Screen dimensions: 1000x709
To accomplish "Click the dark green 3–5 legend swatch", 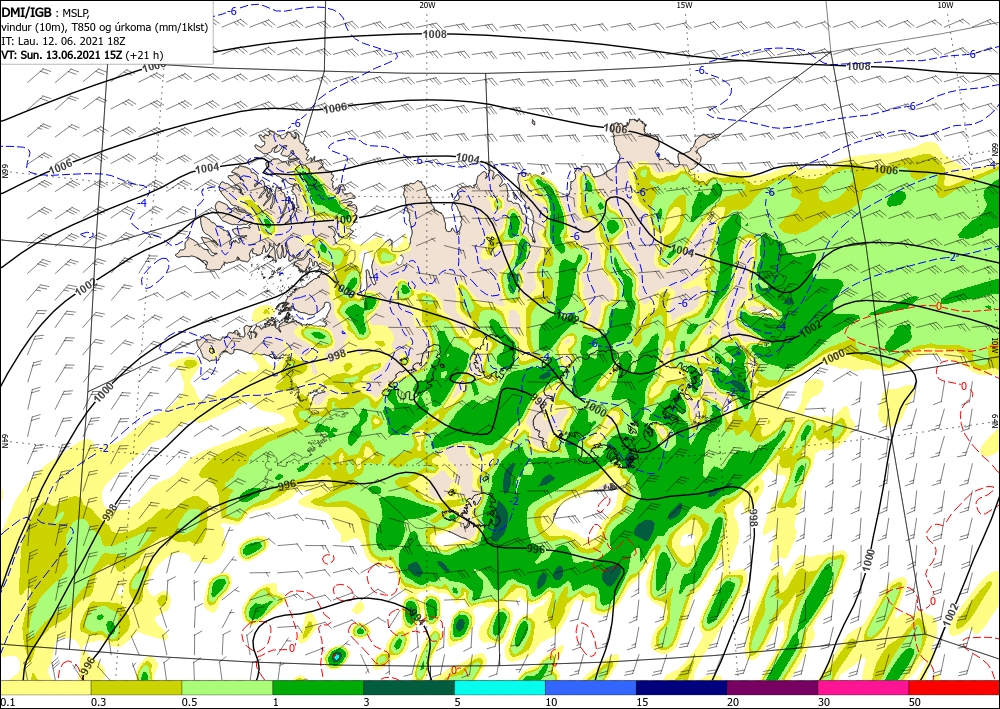I will (409, 687).
